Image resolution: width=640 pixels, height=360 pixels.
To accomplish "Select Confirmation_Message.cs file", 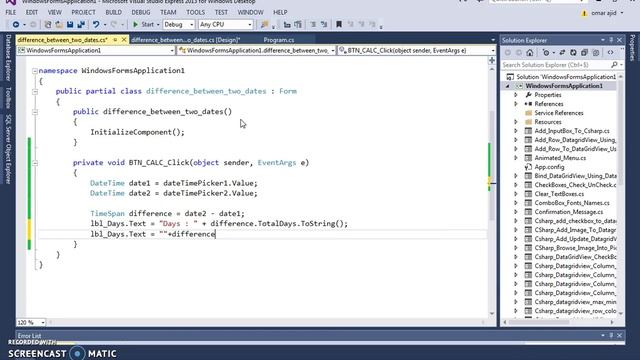I will 569,212.
